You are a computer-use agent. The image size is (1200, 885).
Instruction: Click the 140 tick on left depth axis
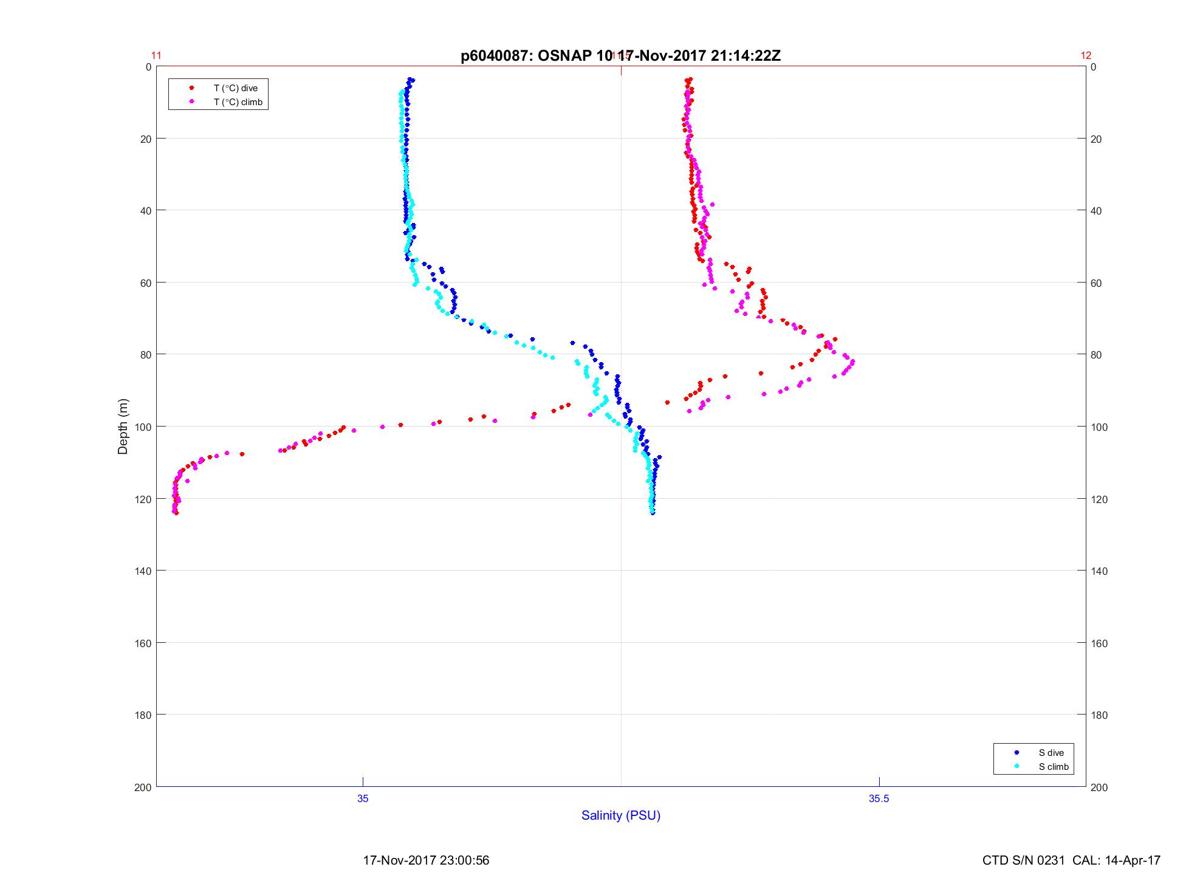(142, 571)
